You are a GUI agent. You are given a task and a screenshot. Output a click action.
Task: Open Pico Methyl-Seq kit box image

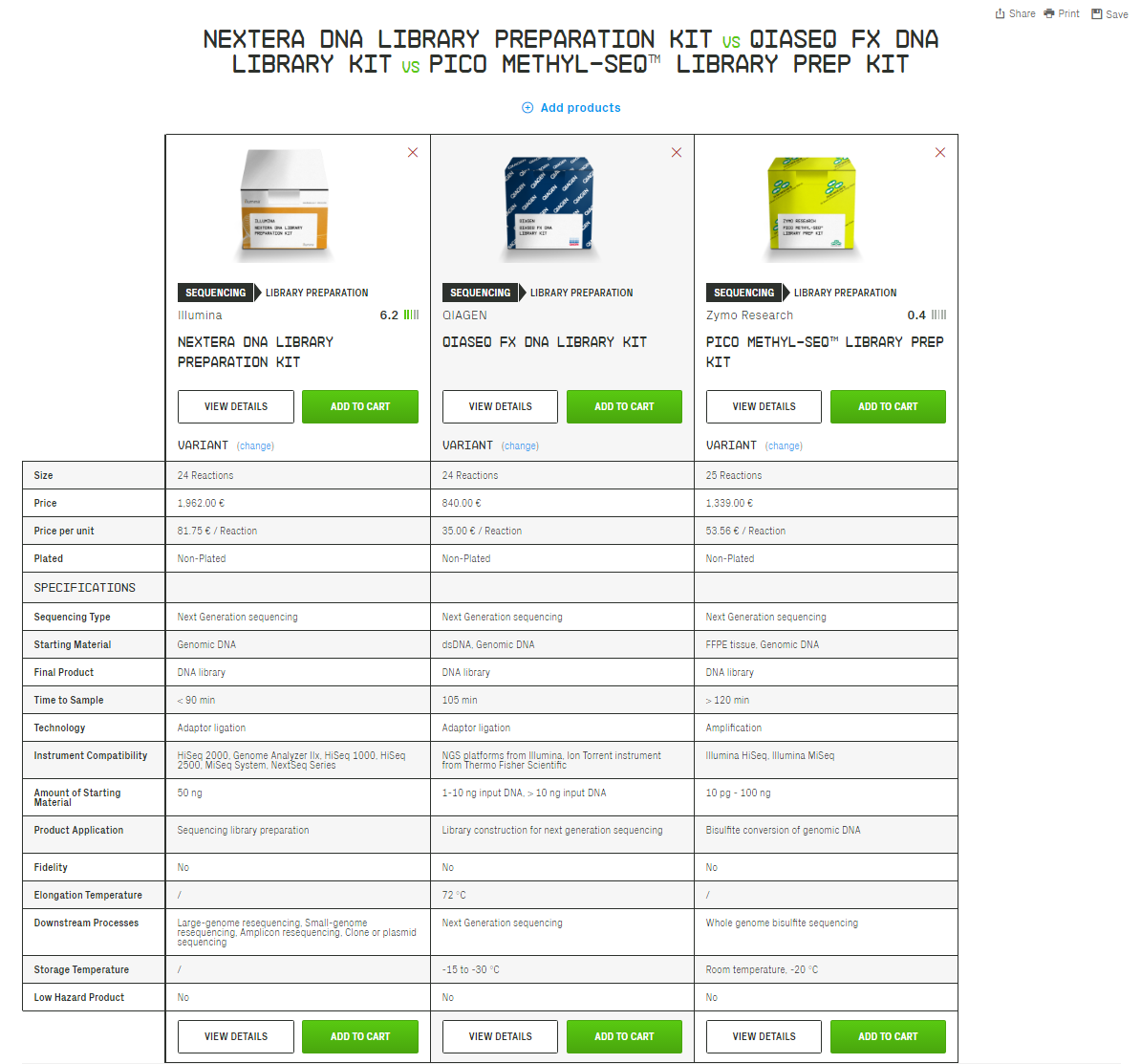(813, 207)
